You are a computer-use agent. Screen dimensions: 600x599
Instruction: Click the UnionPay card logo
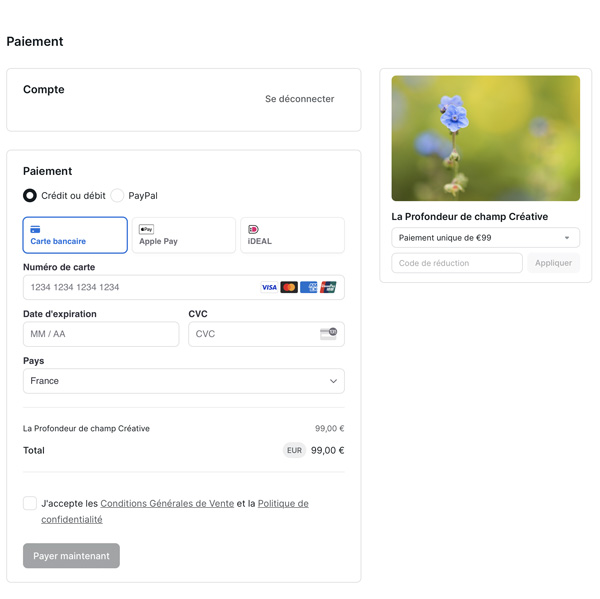coord(328,287)
